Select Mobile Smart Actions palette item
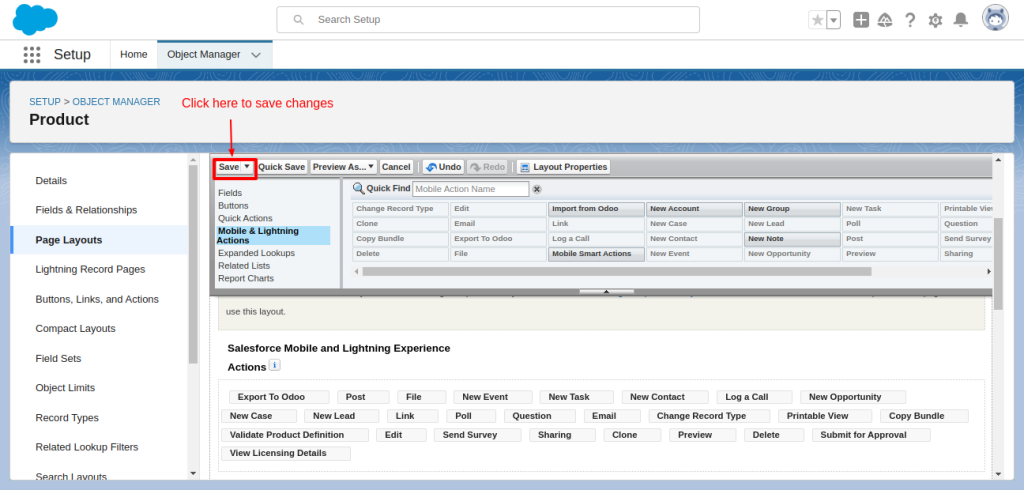The image size is (1024, 490). point(596,253)
